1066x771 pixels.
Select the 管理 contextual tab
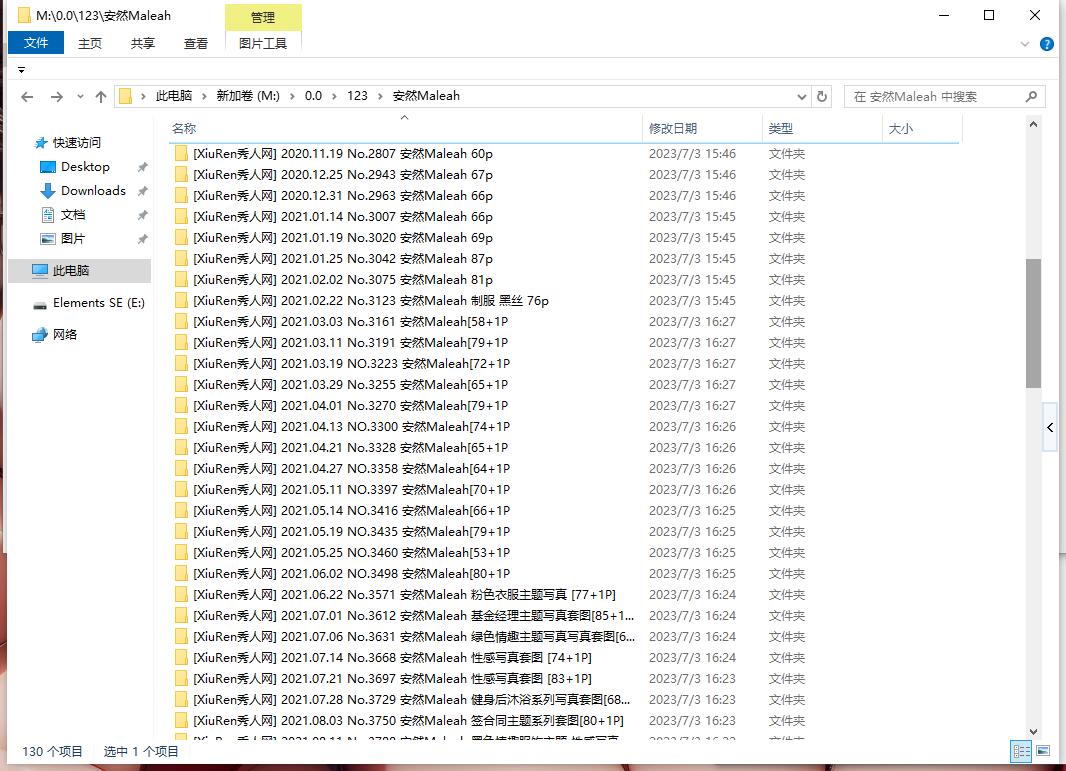tap(263, 18)
